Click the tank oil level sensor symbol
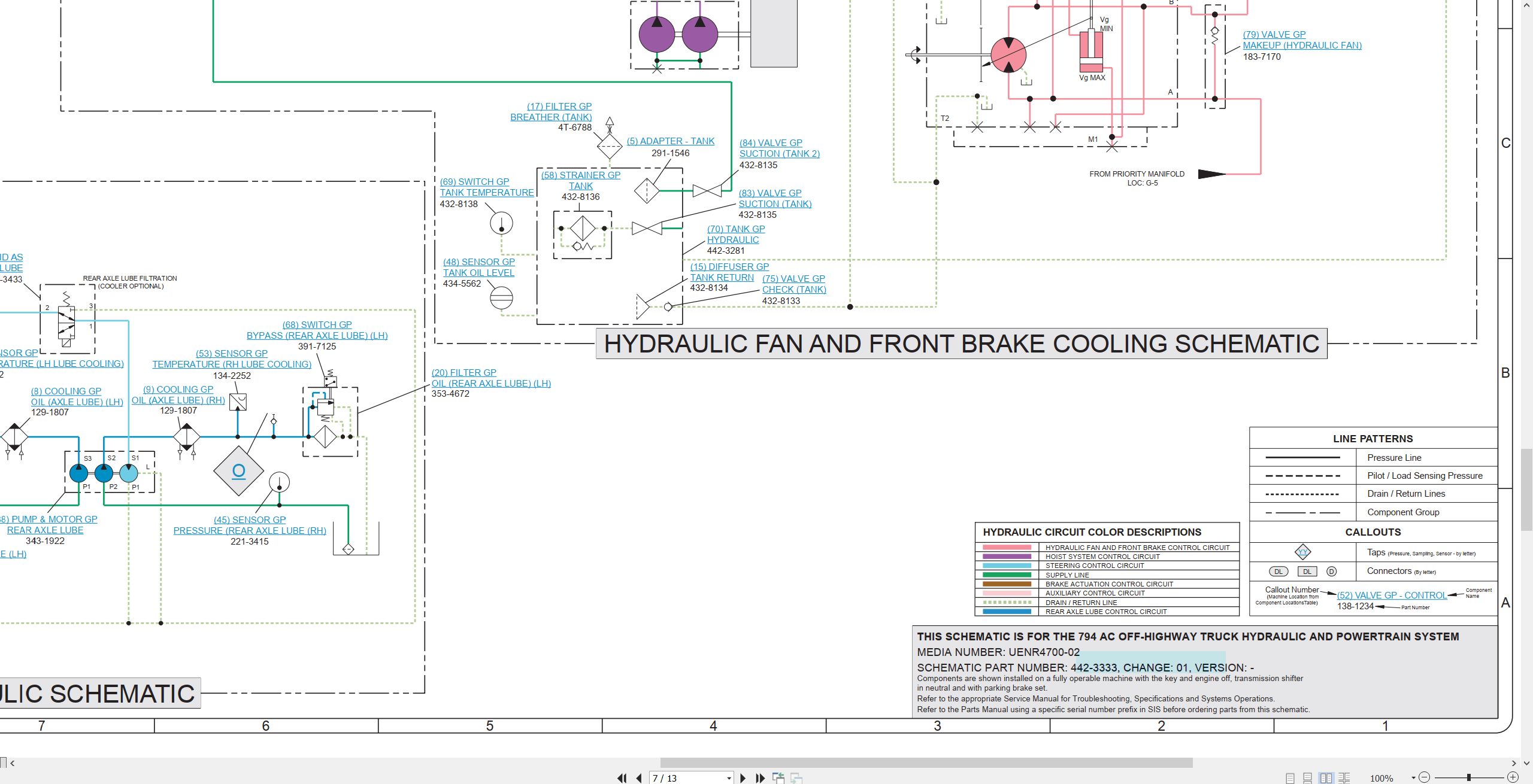1533x784 pixels. [501, 297]
